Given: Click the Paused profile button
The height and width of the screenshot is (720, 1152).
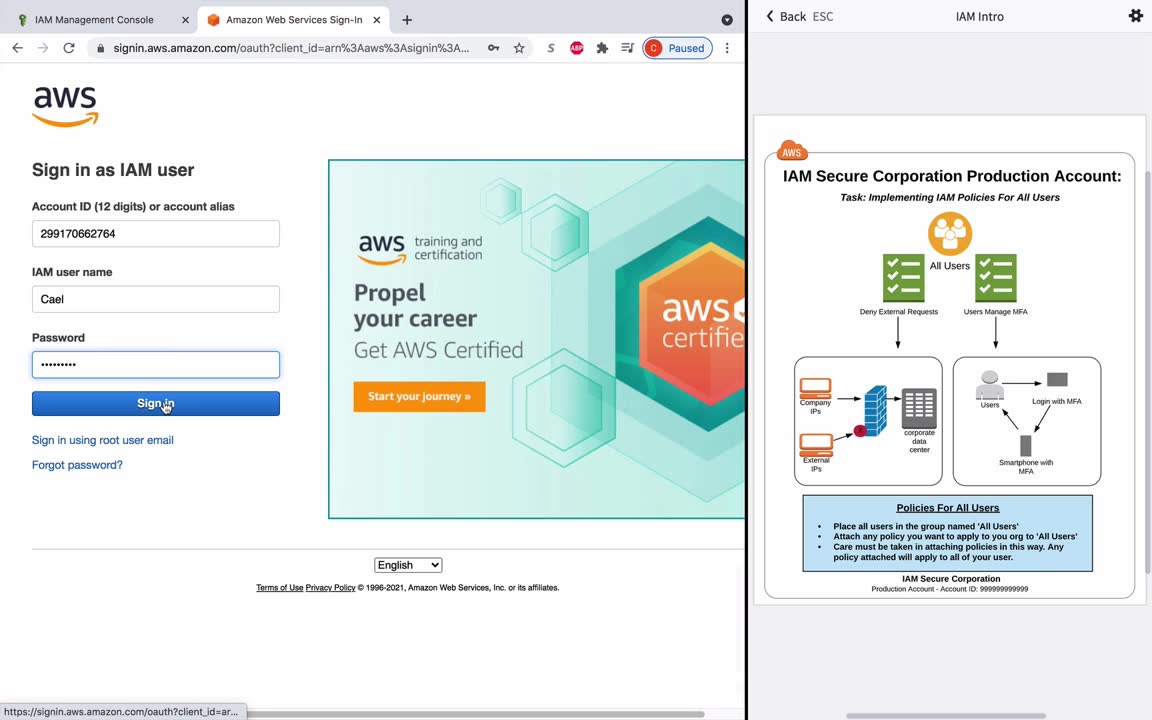Looking at the screenshot, I should coord(677,48).
